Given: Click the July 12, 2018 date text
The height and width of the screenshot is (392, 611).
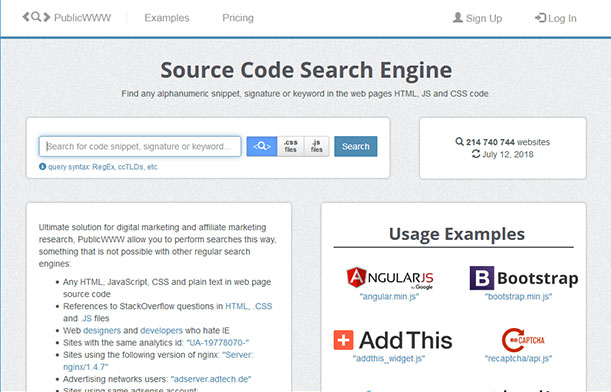Looking at the screenshot, I should tap(508, 155).
